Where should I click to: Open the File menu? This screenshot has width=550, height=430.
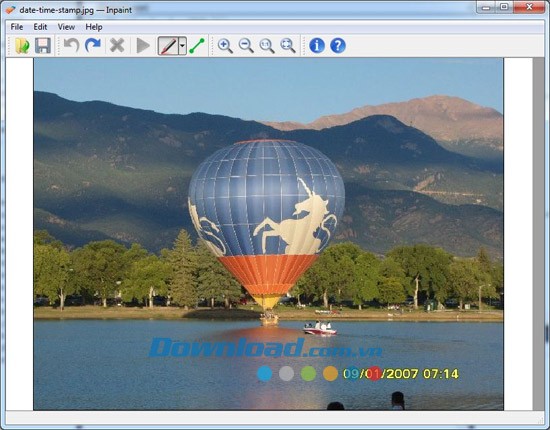pyautogui.click(x=17, y=27)
